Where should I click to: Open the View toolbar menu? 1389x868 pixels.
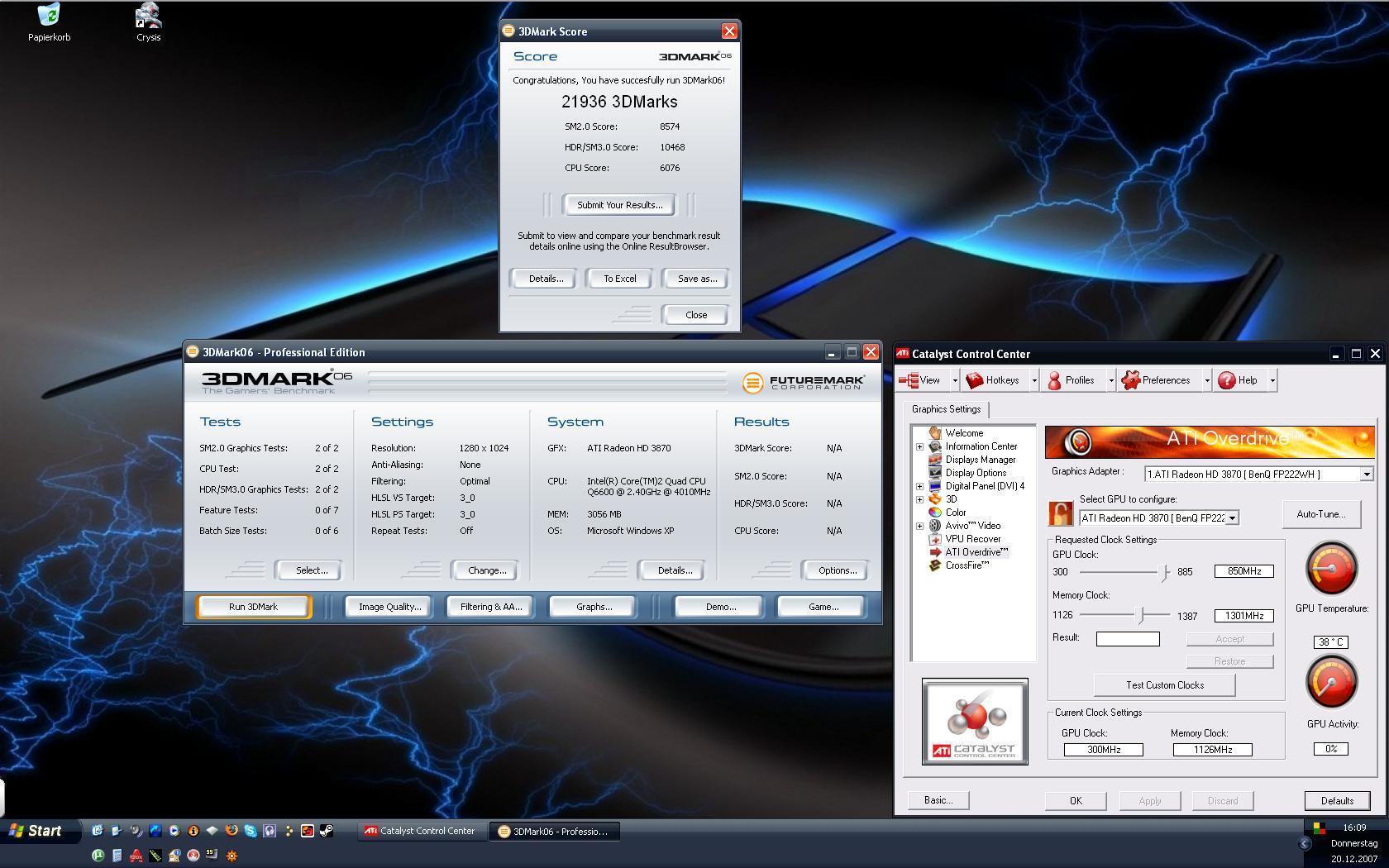point(924,380)
